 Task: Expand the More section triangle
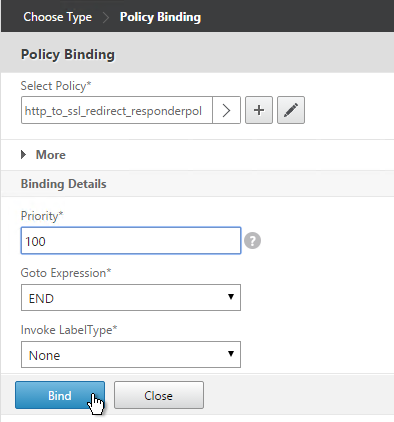coord(23,155)
